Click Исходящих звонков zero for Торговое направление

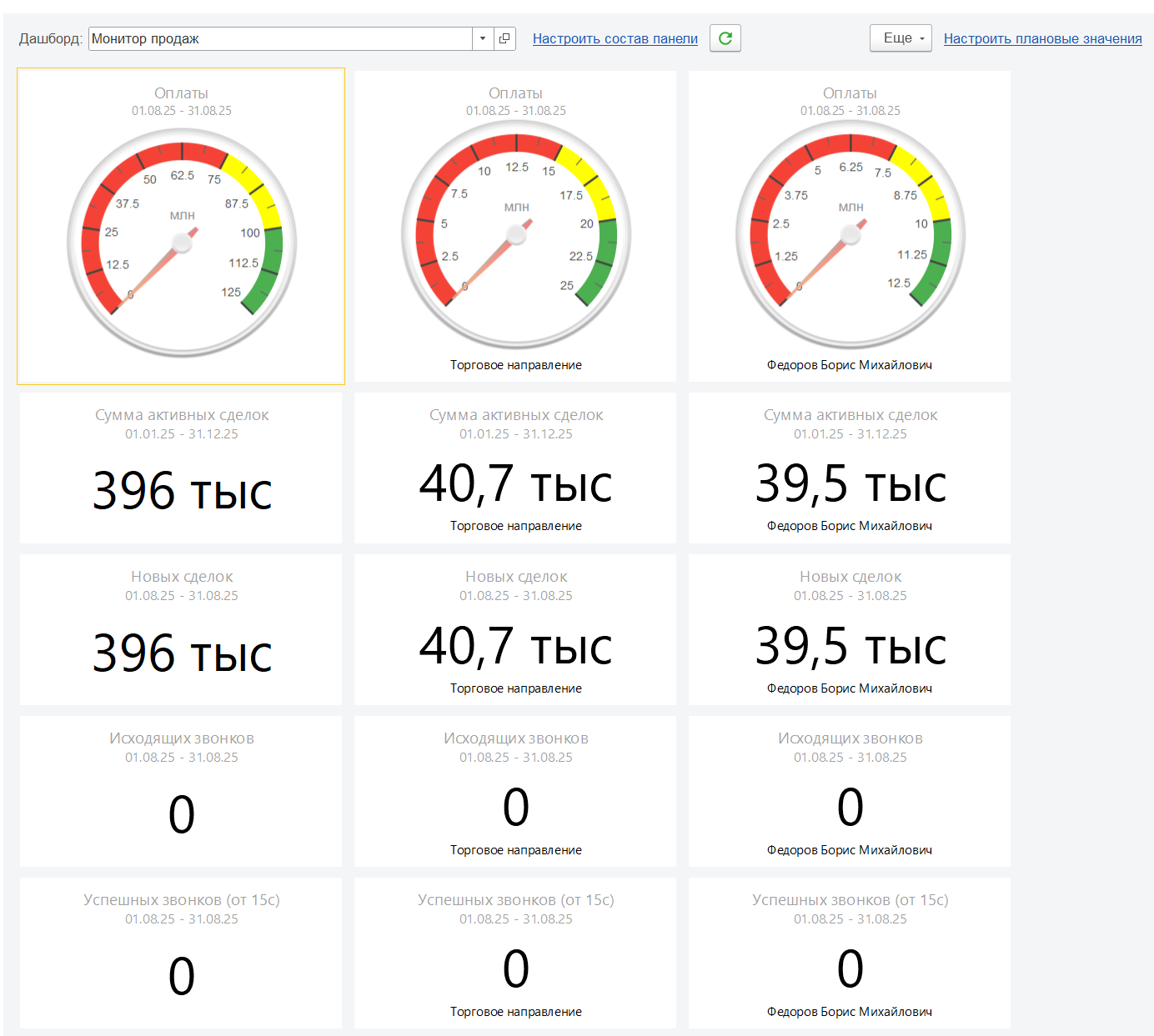(x=516, y=807)
